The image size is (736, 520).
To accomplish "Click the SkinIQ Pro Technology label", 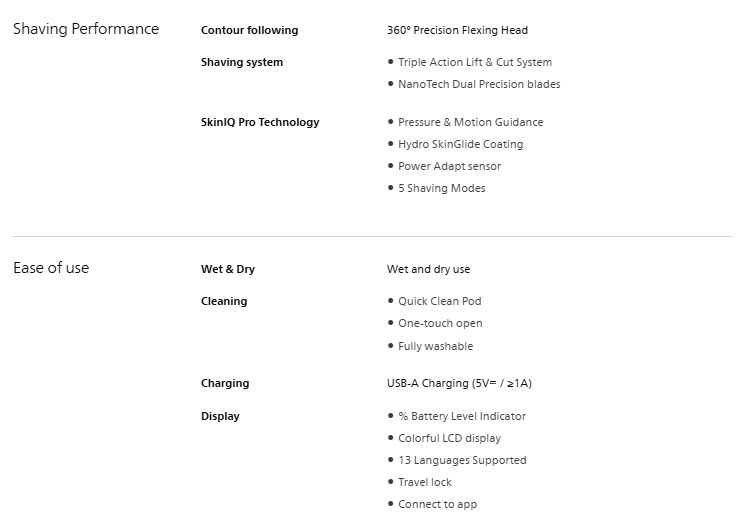I will [x=260, y=122].
